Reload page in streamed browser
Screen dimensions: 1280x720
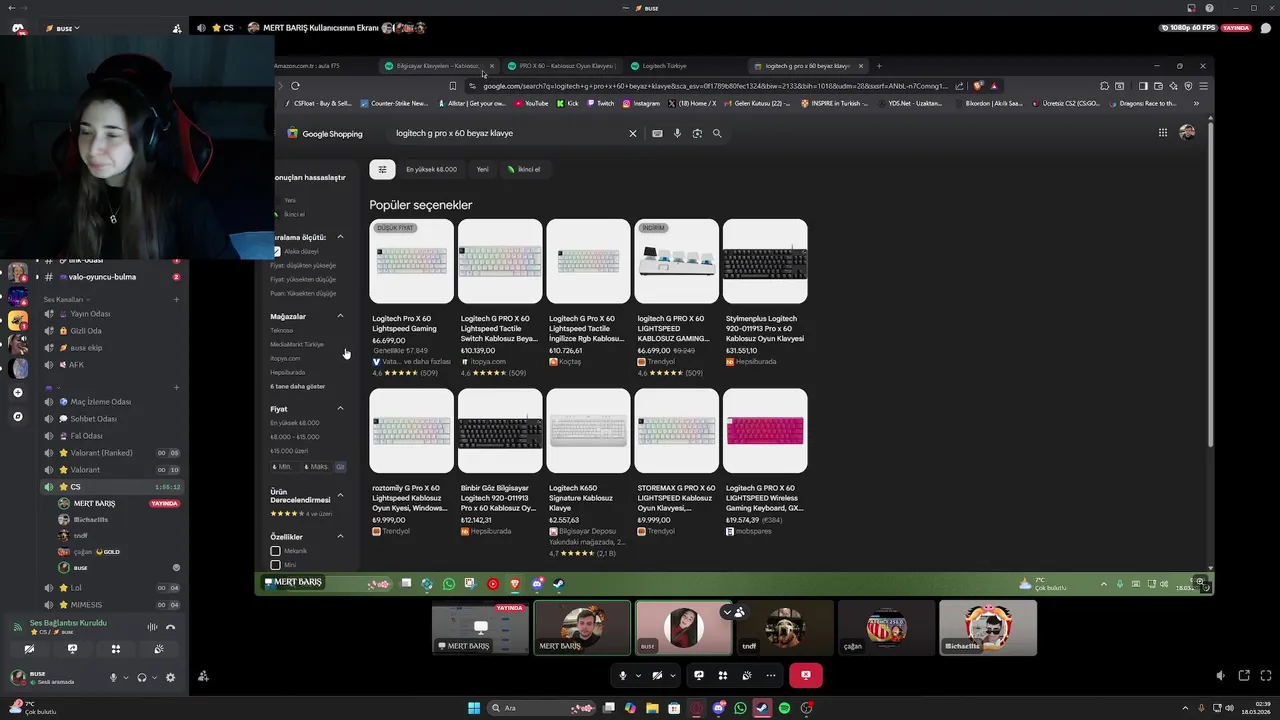[x=295, y=86]
